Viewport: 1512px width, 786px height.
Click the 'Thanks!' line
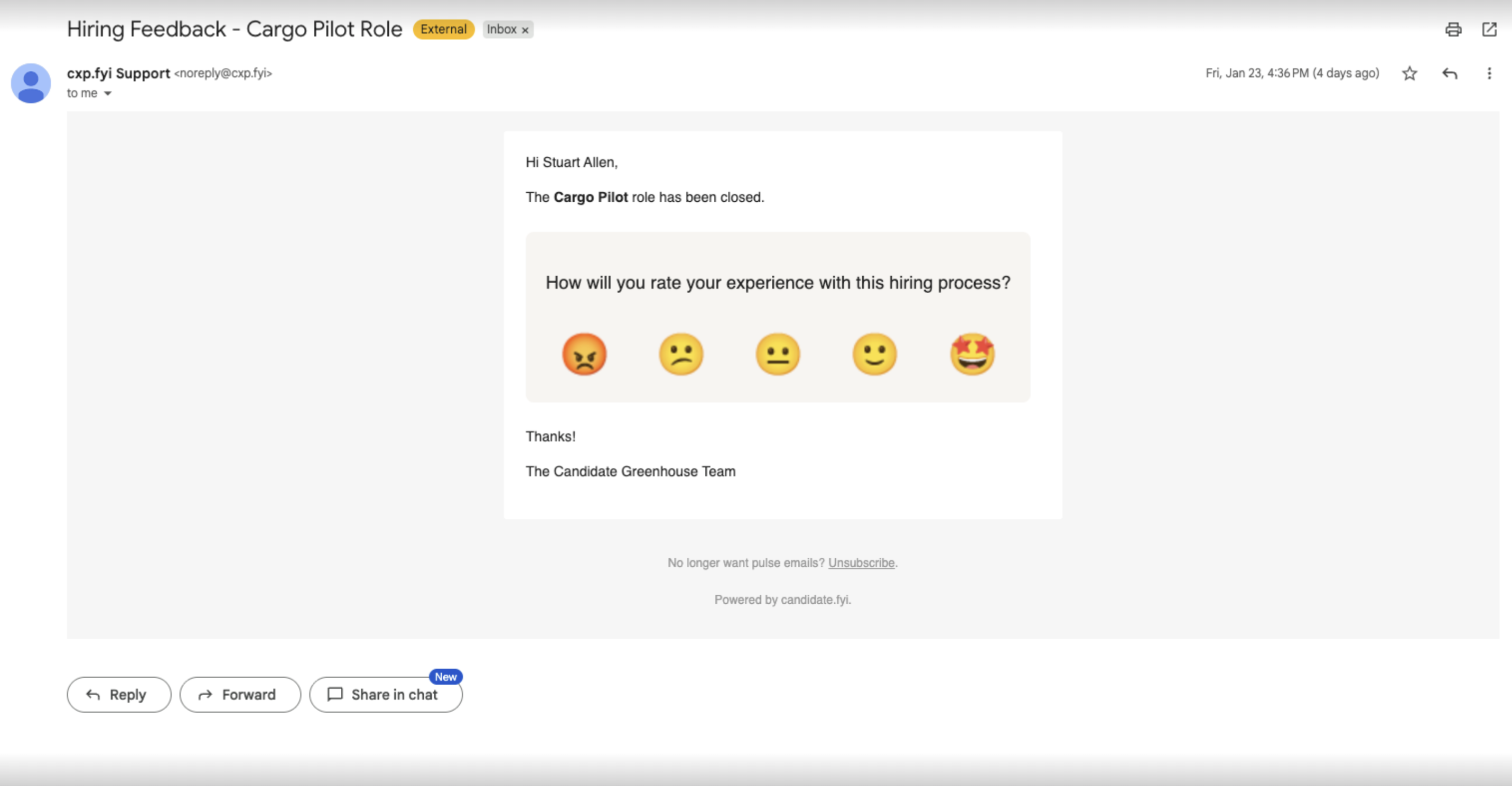[x=550, y=437]
